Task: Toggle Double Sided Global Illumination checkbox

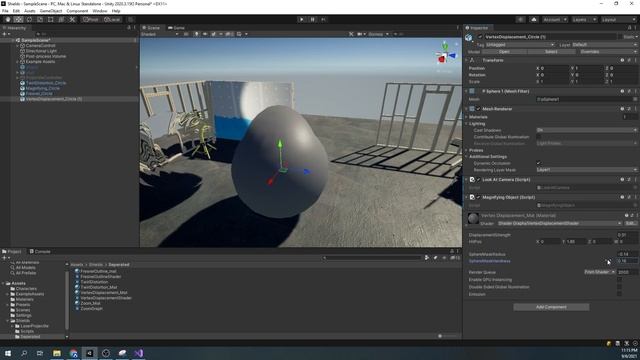Action: click(620, 287)
